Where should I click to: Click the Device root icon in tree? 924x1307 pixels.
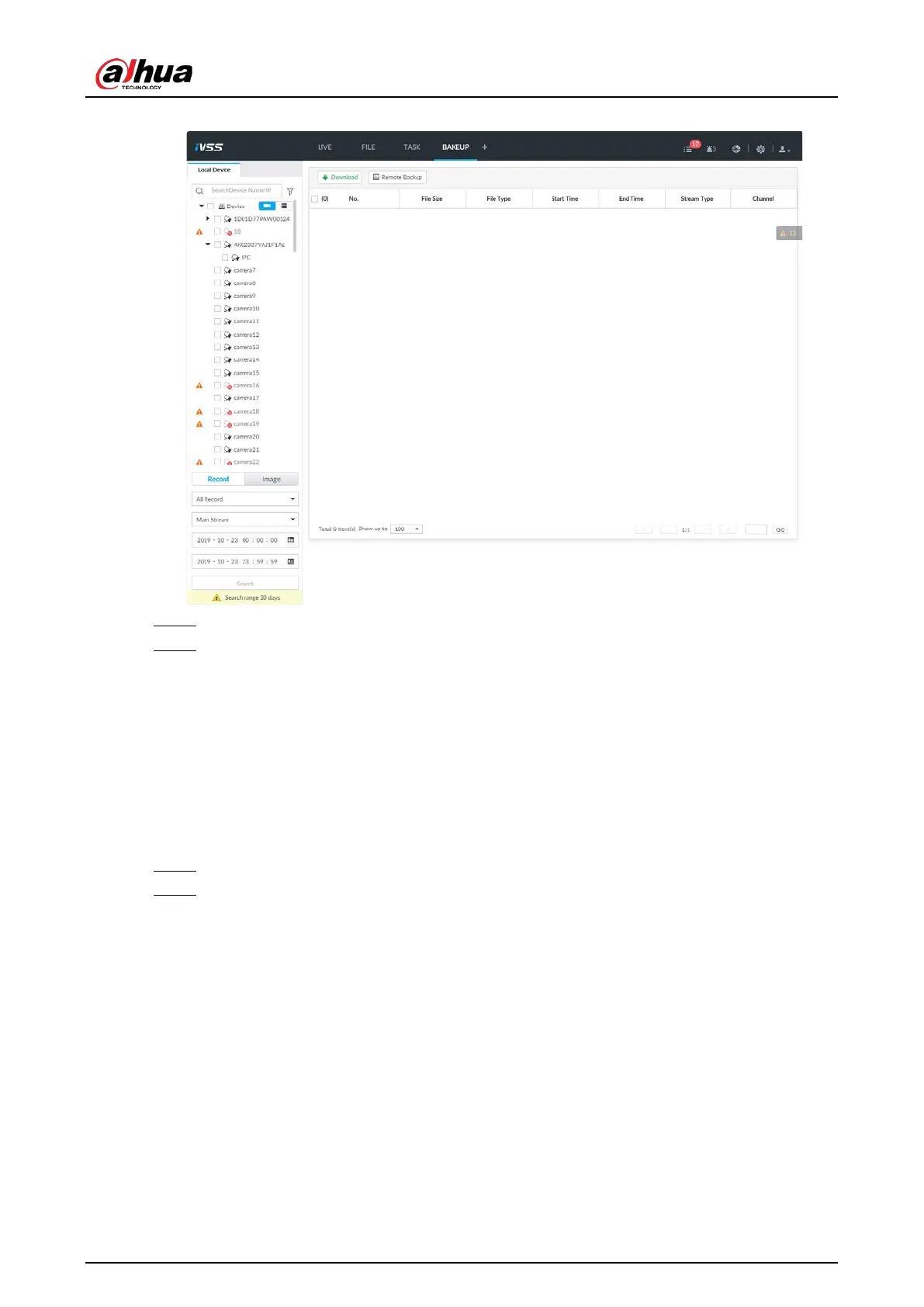point(222,206)
